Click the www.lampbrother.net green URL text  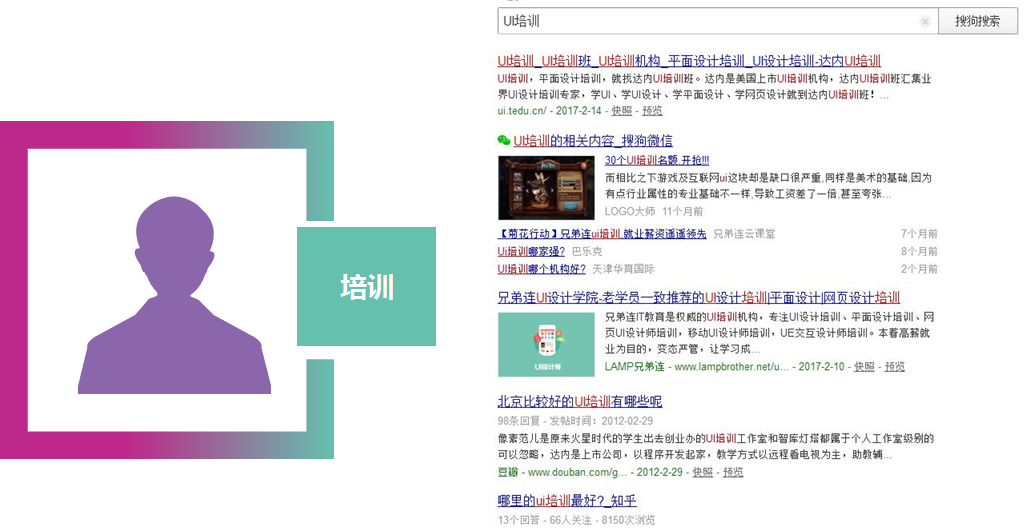[x=731, y=367]
